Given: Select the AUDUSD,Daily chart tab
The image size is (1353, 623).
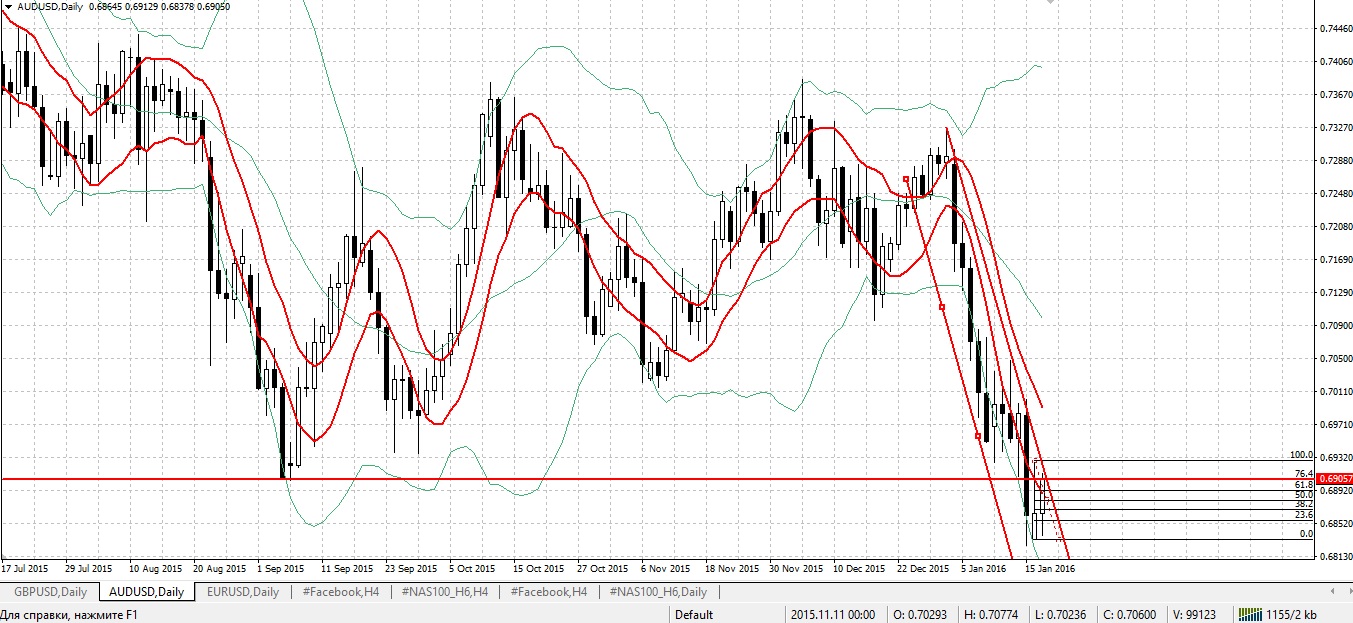Looking at the screenshot, I should (x=146, y=592).
